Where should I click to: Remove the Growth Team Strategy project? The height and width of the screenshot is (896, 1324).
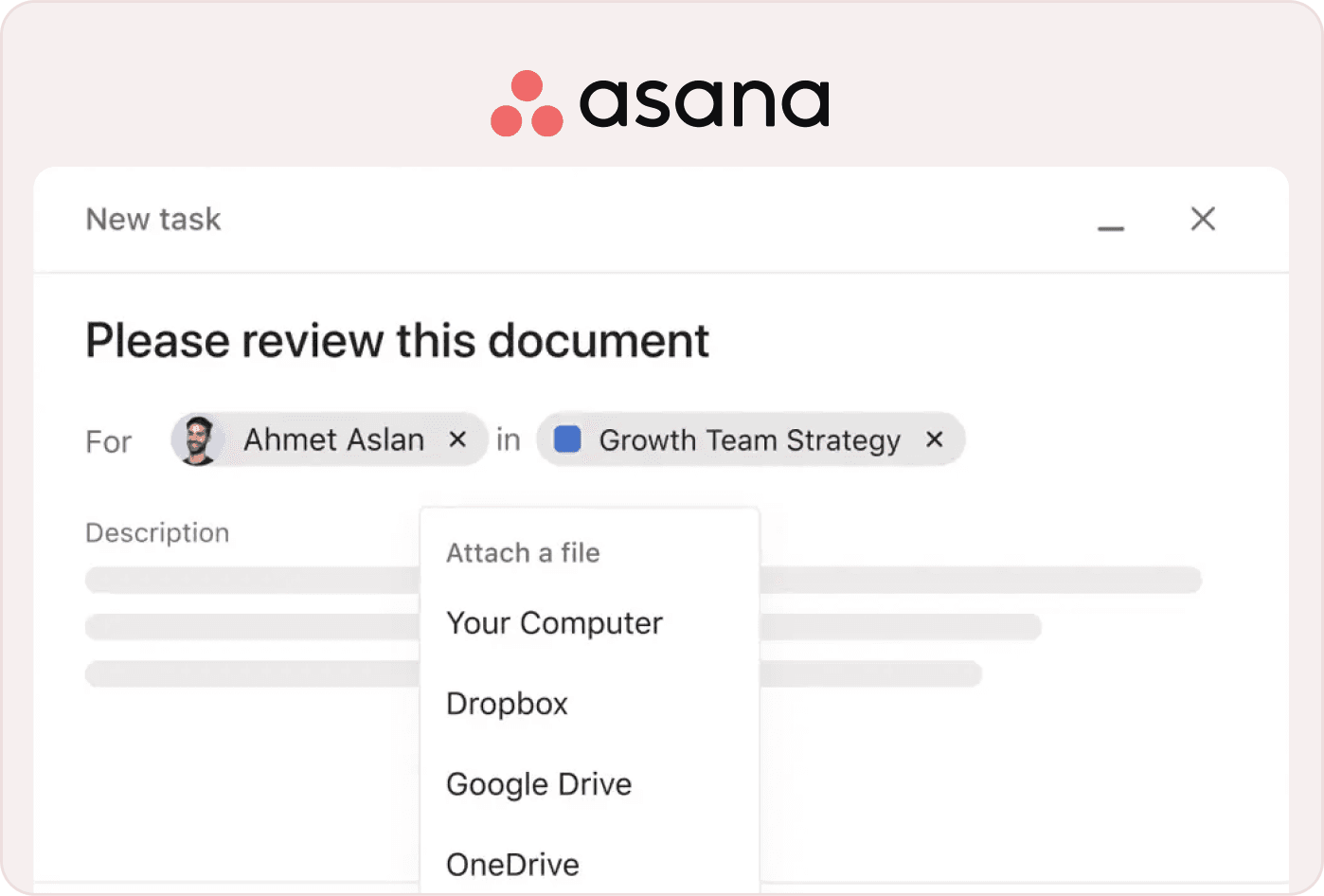tap(935, 439)
